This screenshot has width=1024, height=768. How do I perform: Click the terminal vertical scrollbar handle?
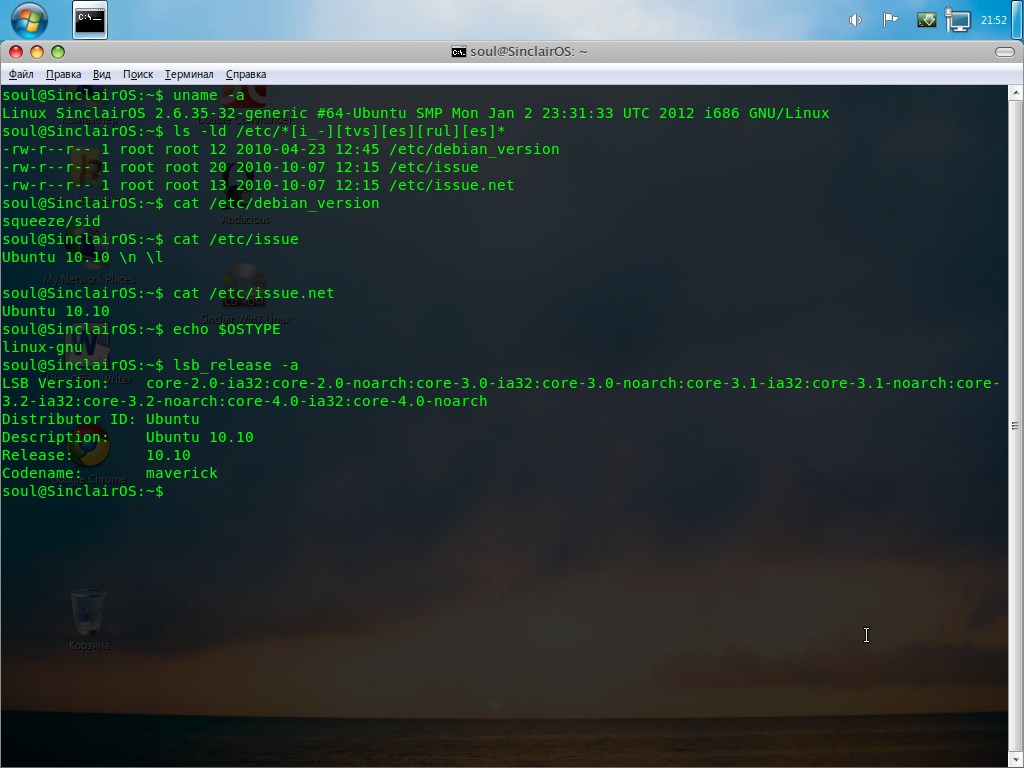coord(1016,426)
